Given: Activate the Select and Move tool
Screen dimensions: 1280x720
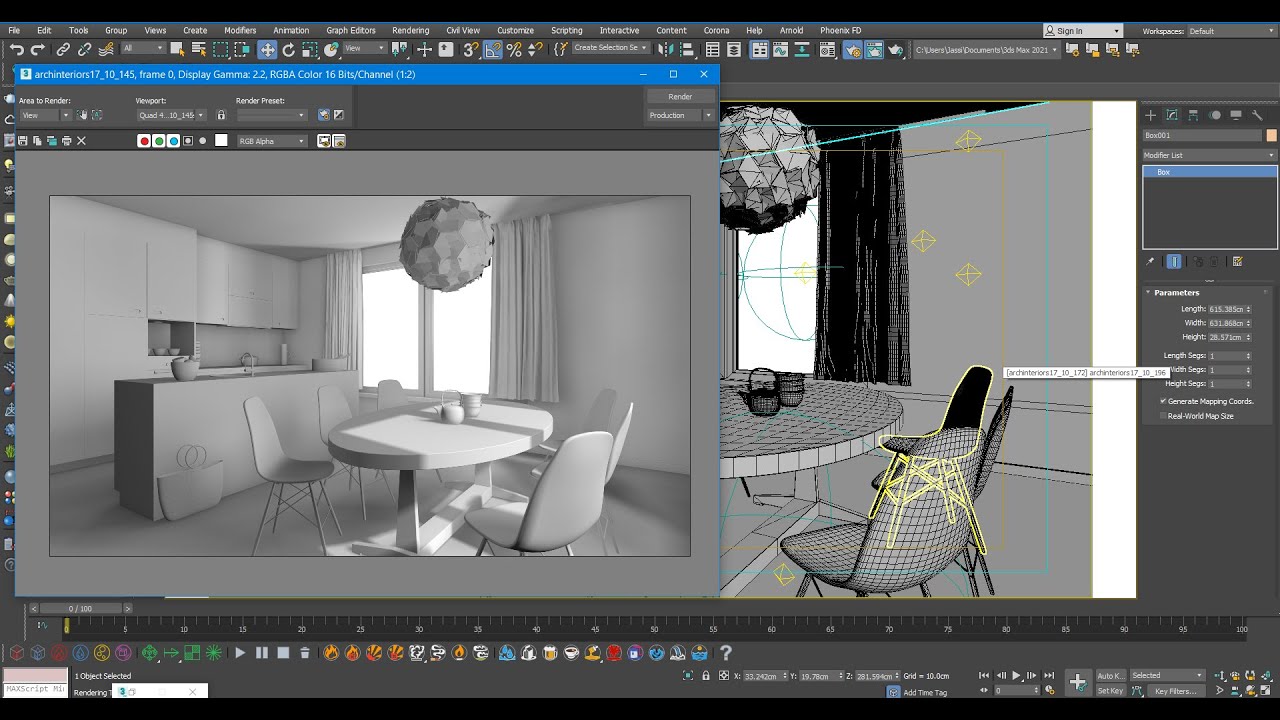Looking at the screenshot, I should point(267,49).
